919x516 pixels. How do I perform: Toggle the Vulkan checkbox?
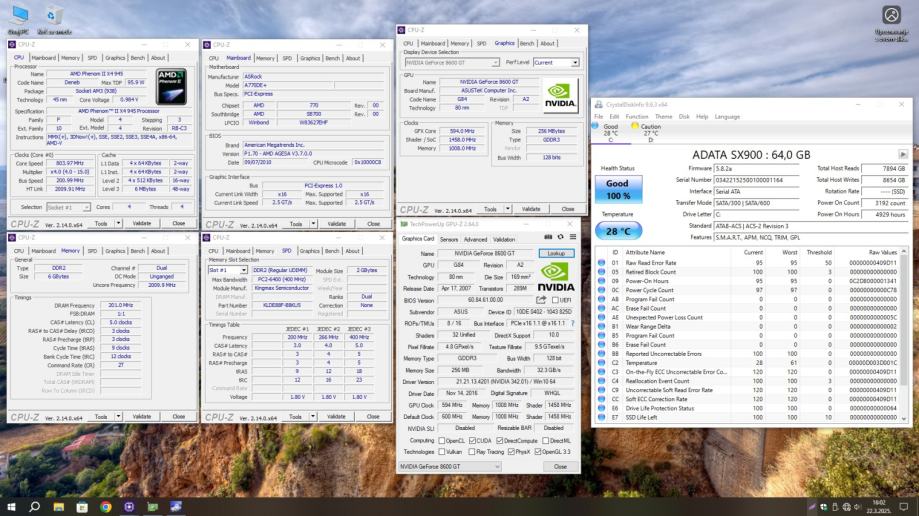[441, 452]
